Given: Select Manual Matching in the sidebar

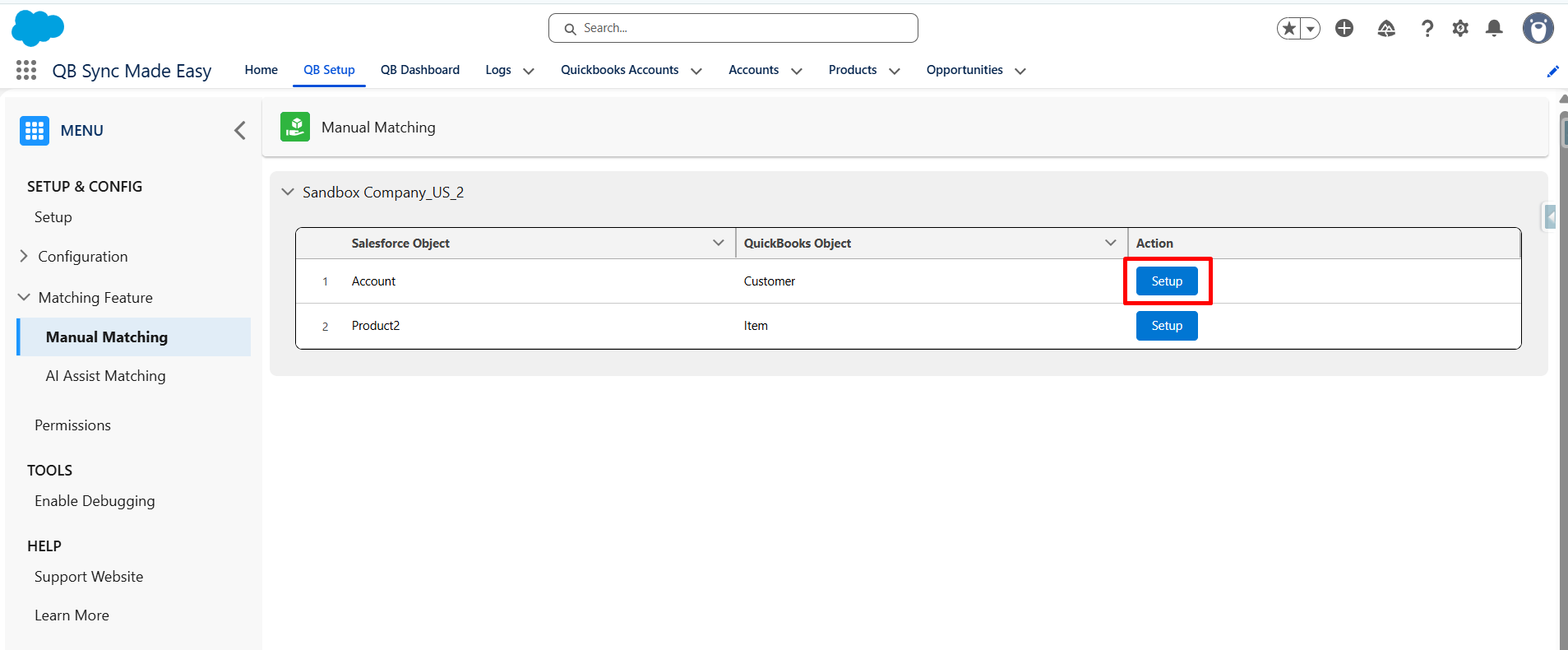Looking at the screenshot, I should (135, 337).
